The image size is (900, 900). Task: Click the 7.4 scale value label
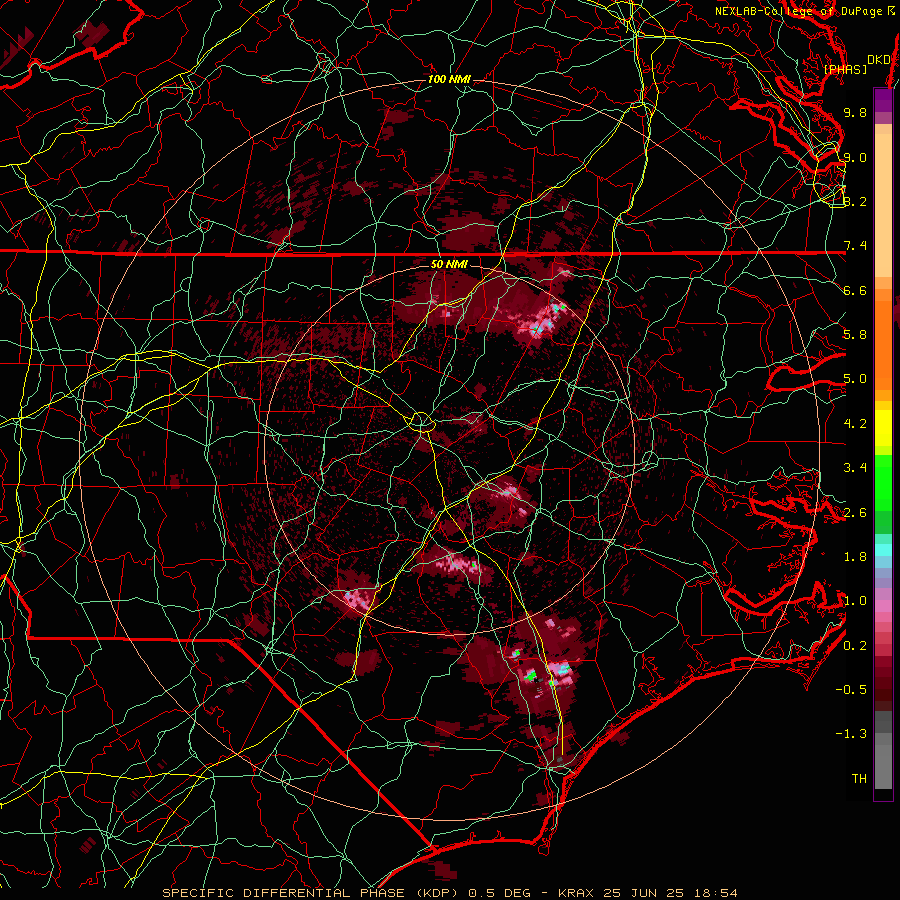click(855, 246)
